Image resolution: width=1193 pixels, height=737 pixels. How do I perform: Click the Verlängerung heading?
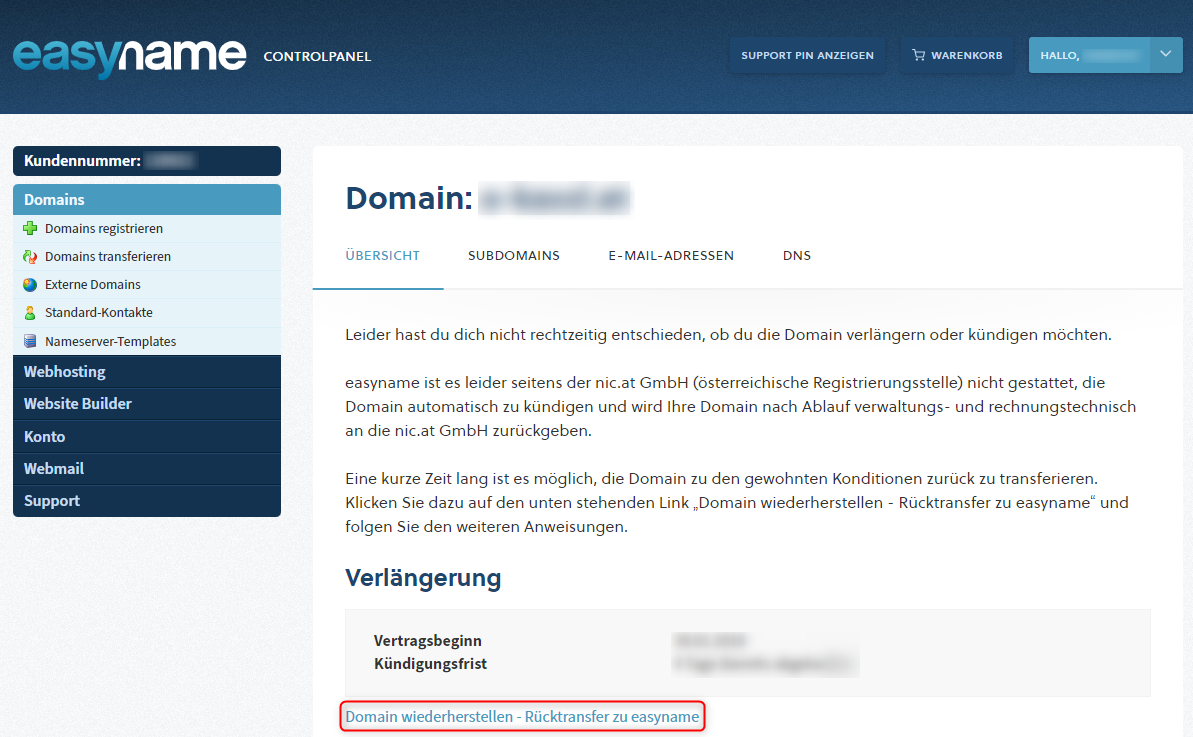point(423,577)
